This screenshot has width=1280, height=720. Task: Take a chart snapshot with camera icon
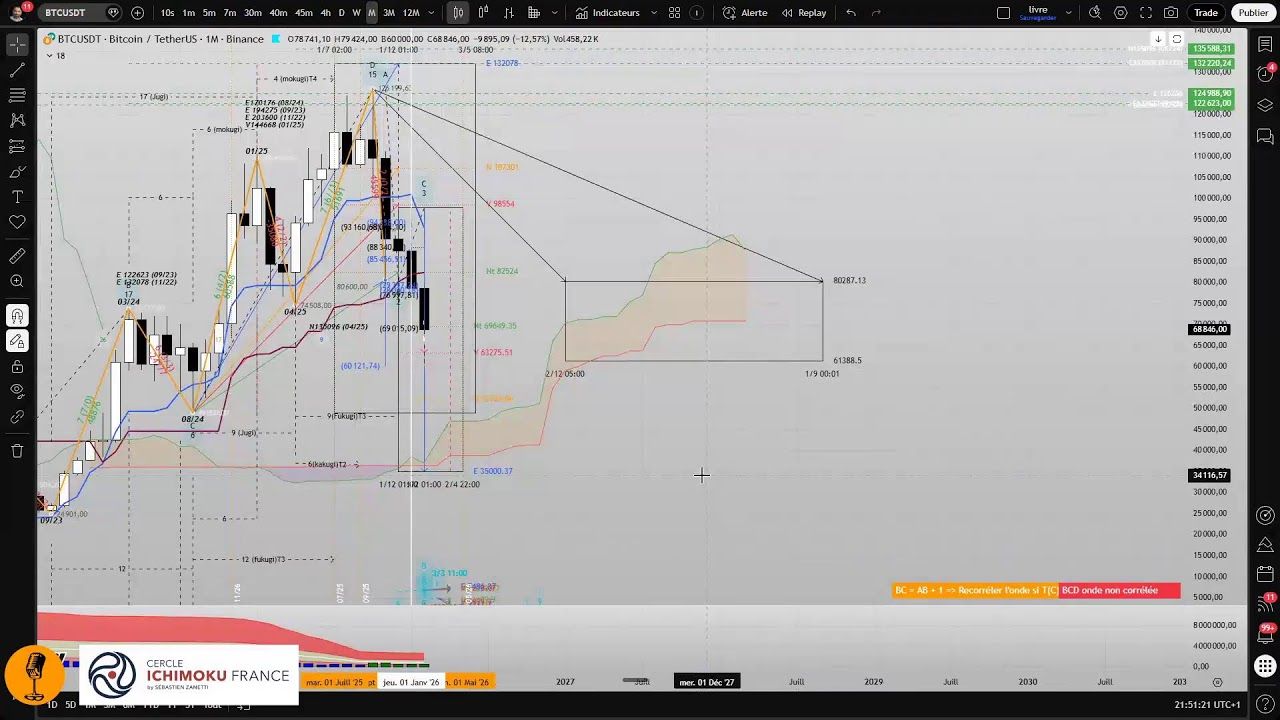coord(1171,13)
